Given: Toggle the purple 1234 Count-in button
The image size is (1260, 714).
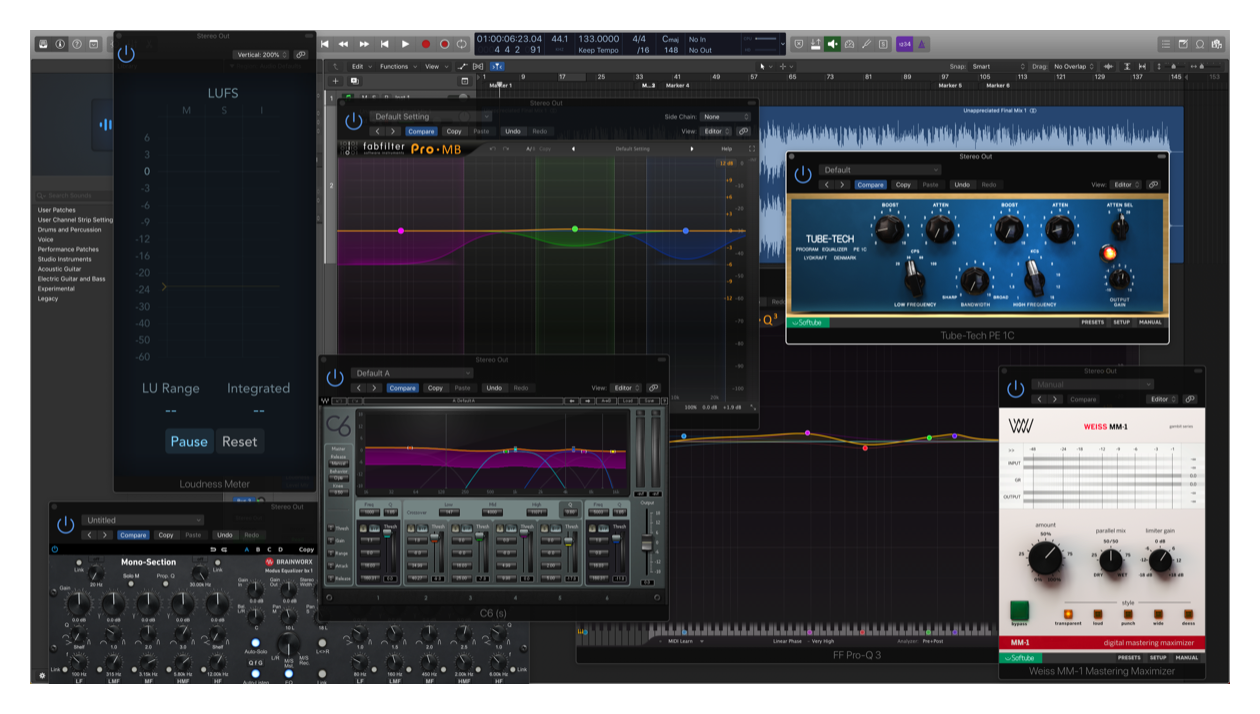Looking at the screenshot, I should tap(905, 44).
